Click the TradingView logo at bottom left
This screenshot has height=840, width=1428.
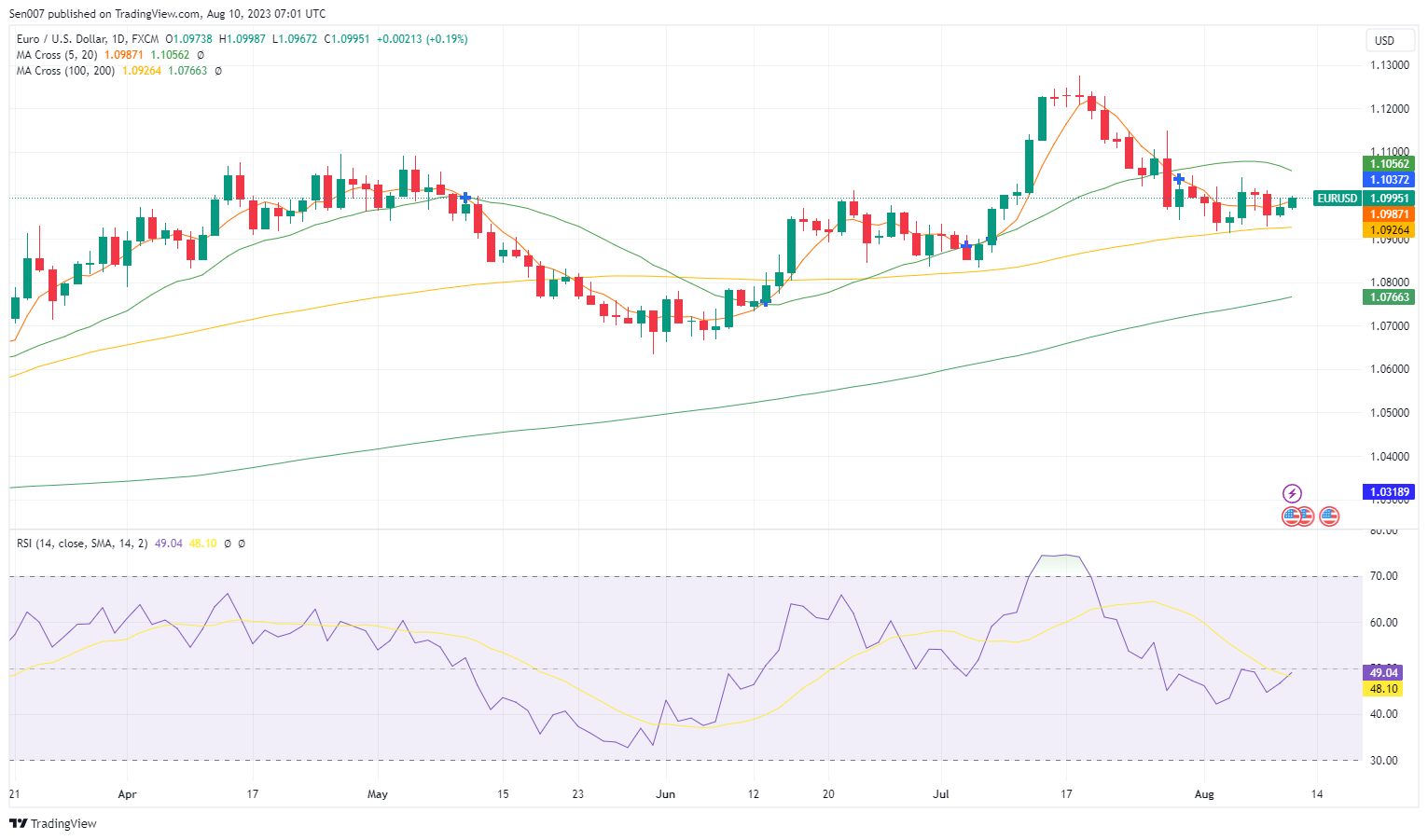click(53, 823)
